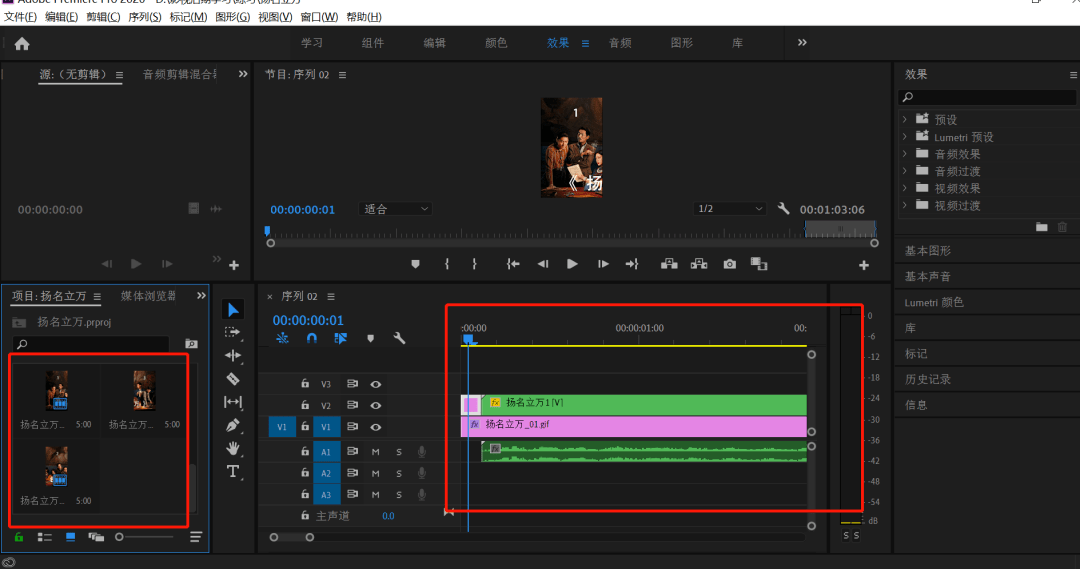This screenshot has width=1080, height=569.
Task: Switch to the 颜色 workspace tab
Action: 496,43
